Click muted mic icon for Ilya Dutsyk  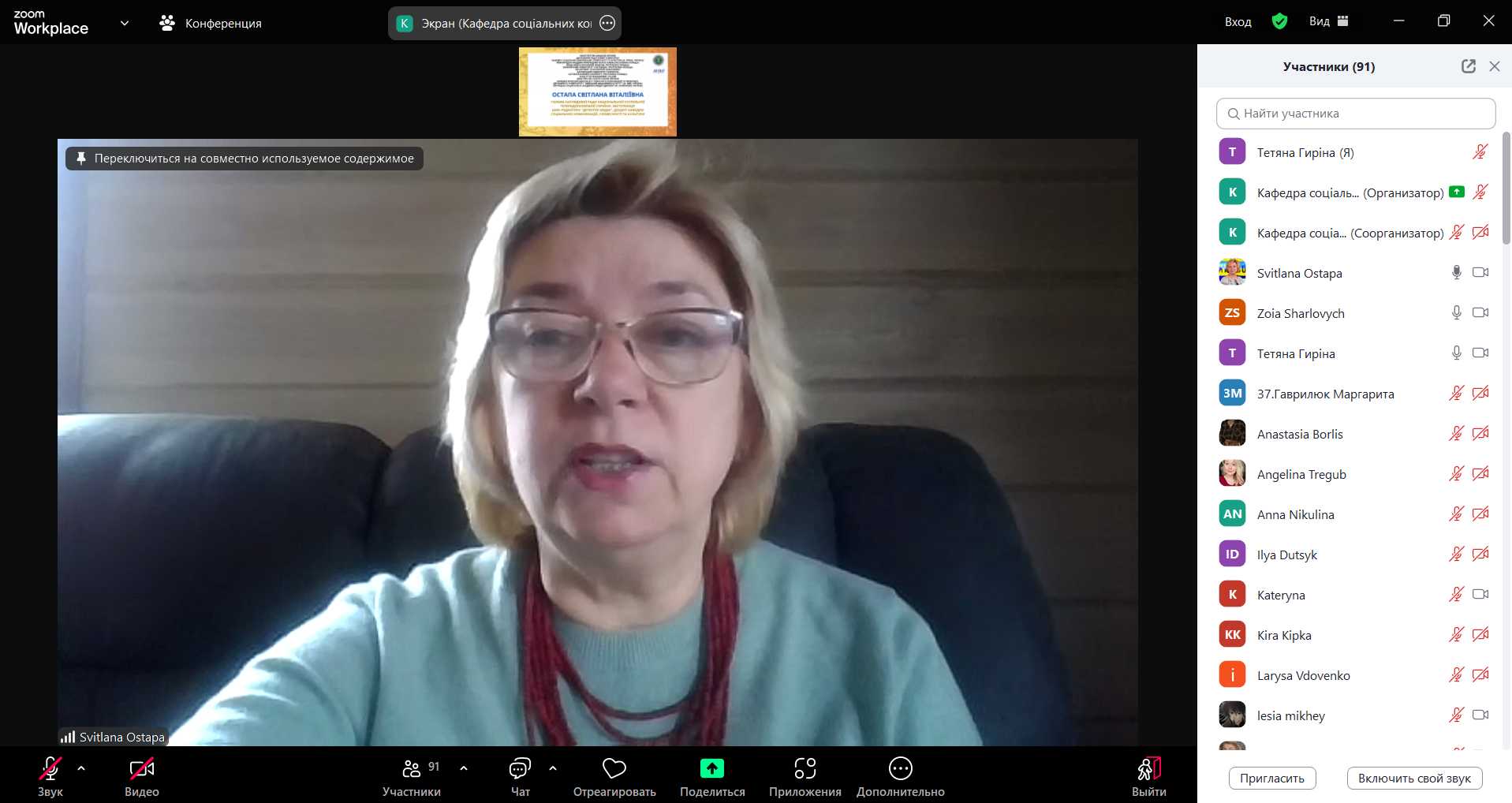[1457, 554]
